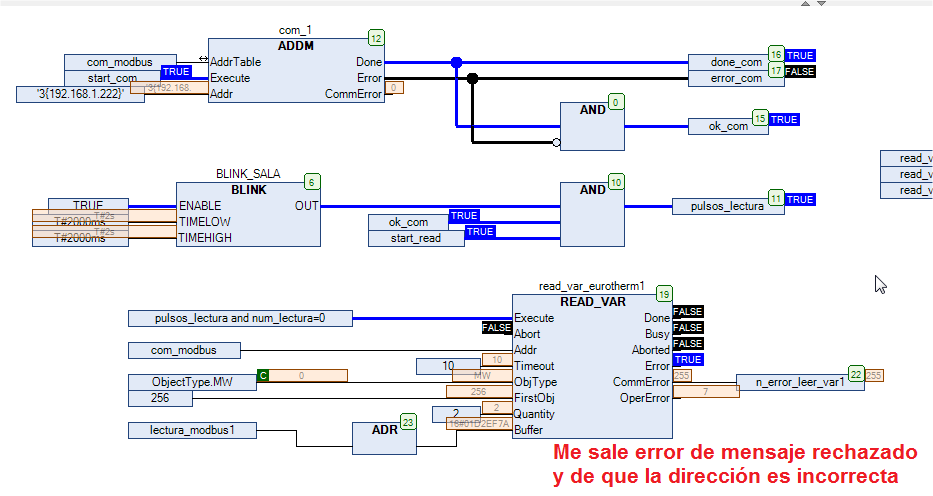Select the ADDM function block com_1
Image resolution: width=933 pixels, height=496 pixels.
coord(296,70)
